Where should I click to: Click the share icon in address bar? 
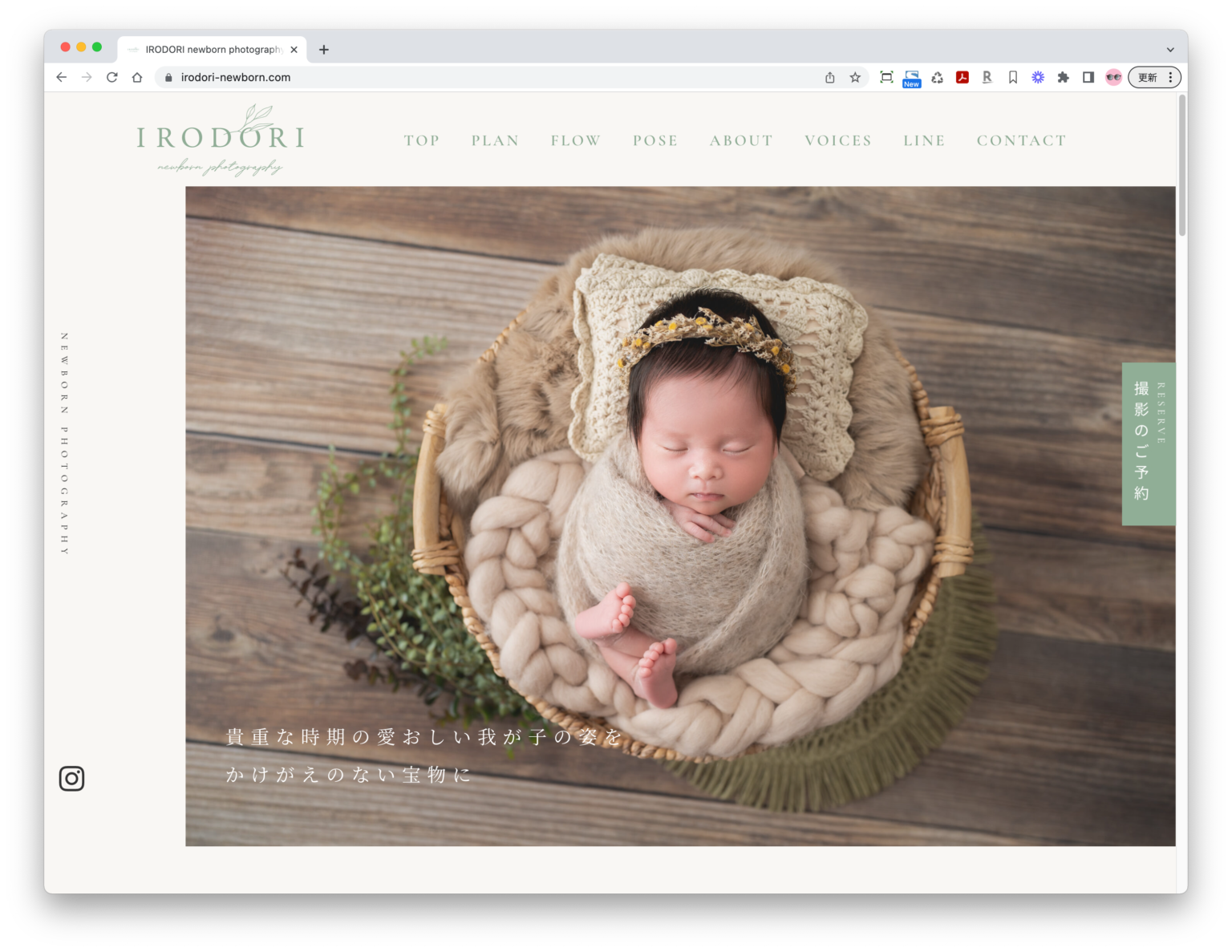[x=830, y=77]
